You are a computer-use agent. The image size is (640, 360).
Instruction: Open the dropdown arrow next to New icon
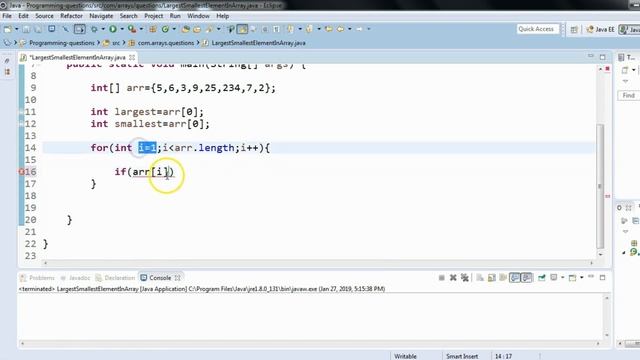17,29
